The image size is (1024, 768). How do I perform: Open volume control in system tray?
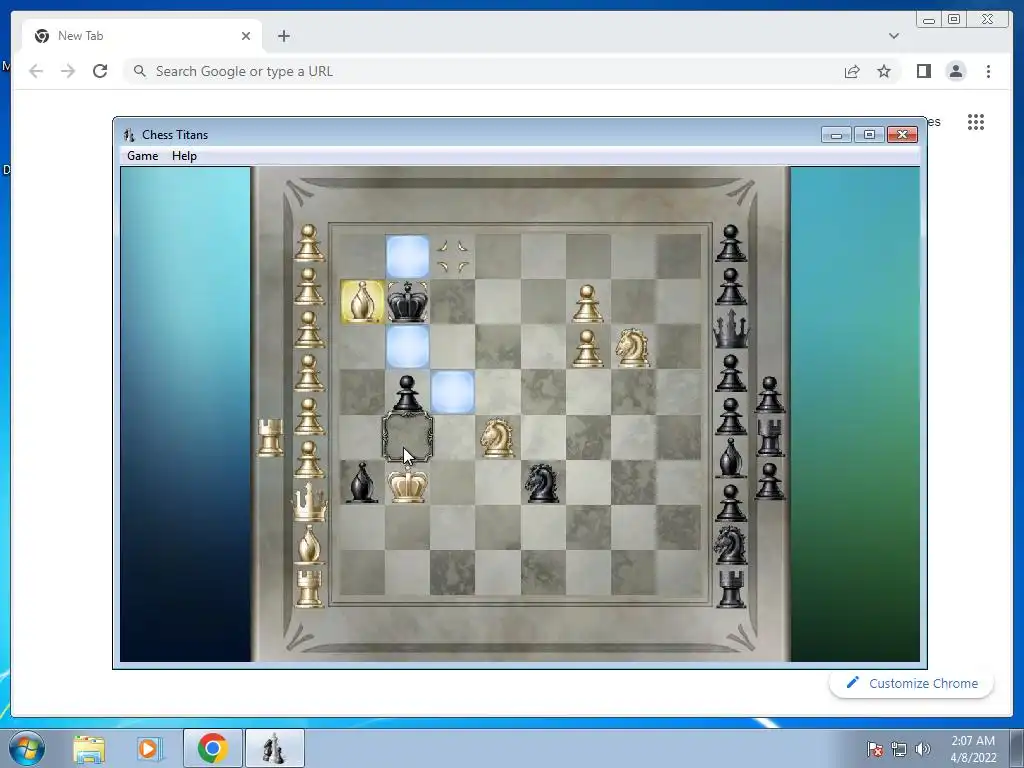923,749
